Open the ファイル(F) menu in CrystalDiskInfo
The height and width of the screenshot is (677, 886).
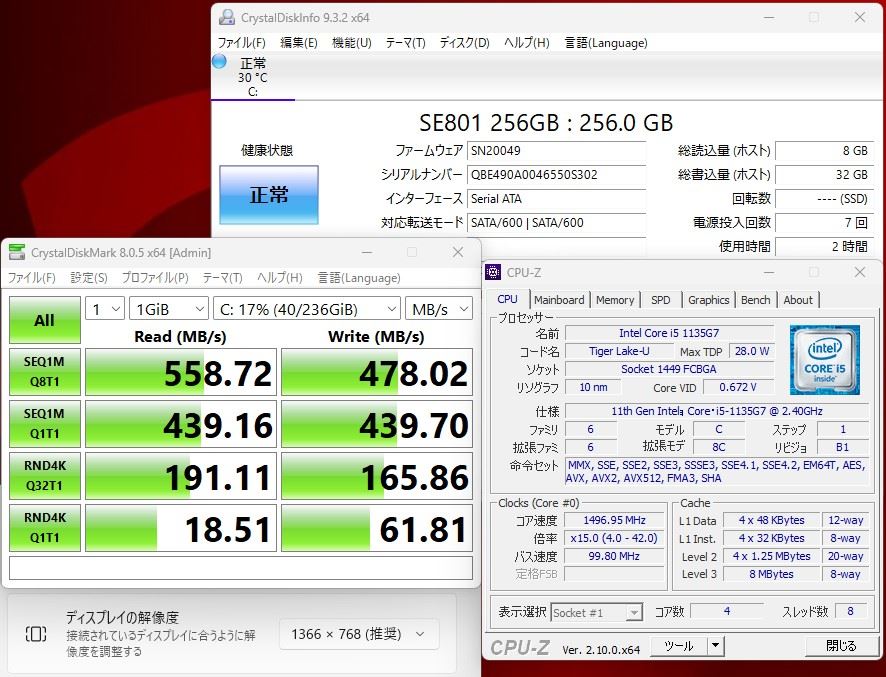tap(241, 42)
